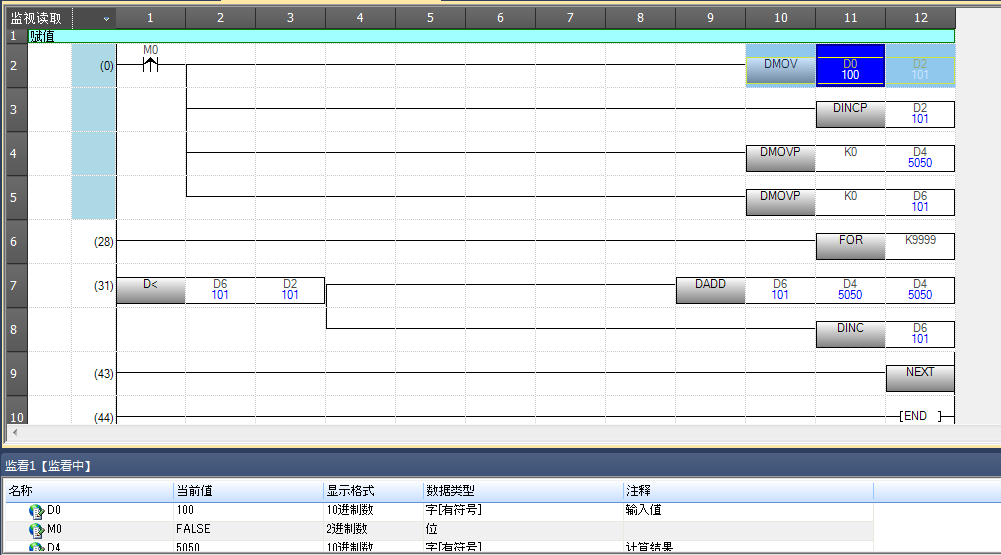The height and width of the screenshot is (555, 1001).
Task: Click the M0 watch item icon
Action: click(x=37, y=529)
